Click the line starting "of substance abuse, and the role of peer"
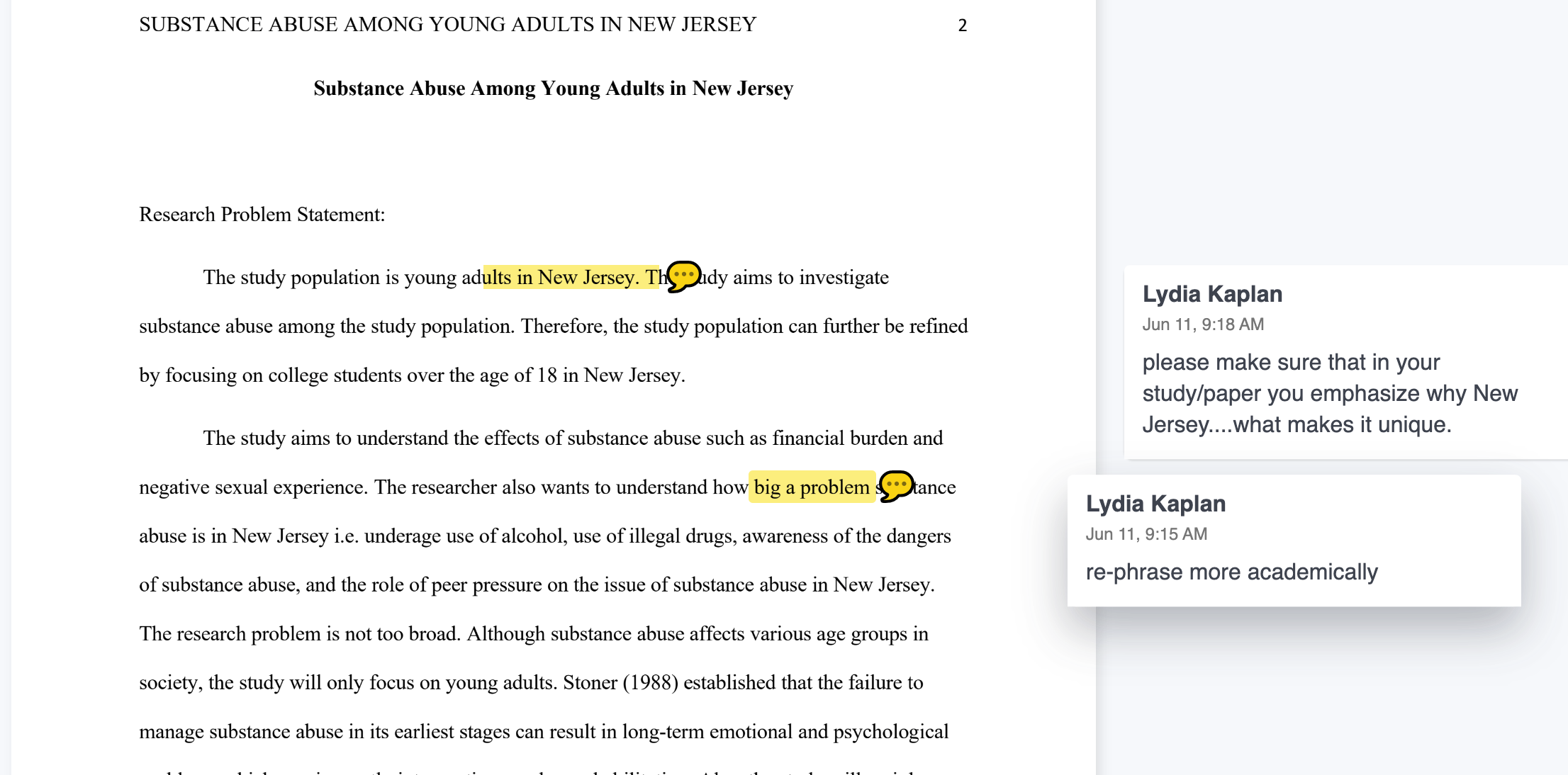 [537, 585]
